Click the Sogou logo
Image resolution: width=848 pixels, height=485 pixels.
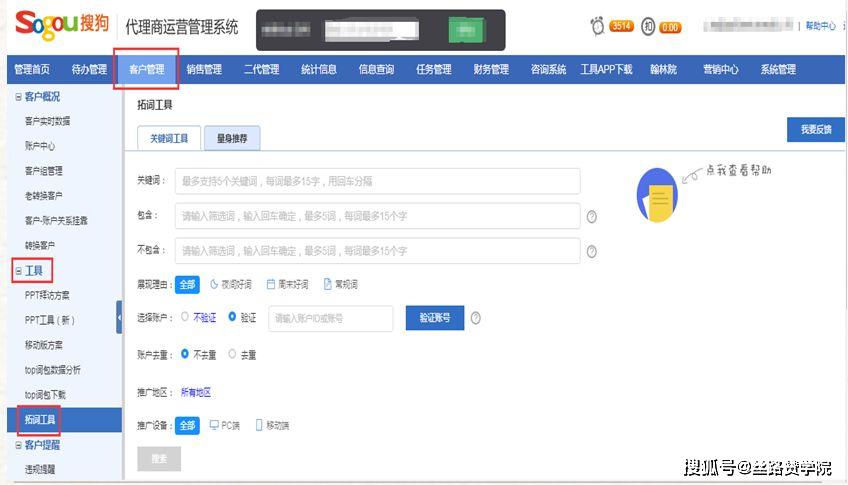point(61,24)
